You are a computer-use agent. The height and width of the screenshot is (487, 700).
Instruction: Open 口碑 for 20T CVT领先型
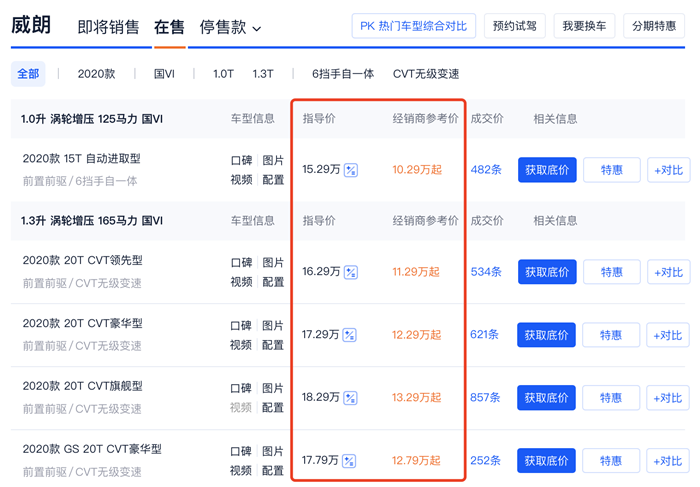[x=242, y=262]
